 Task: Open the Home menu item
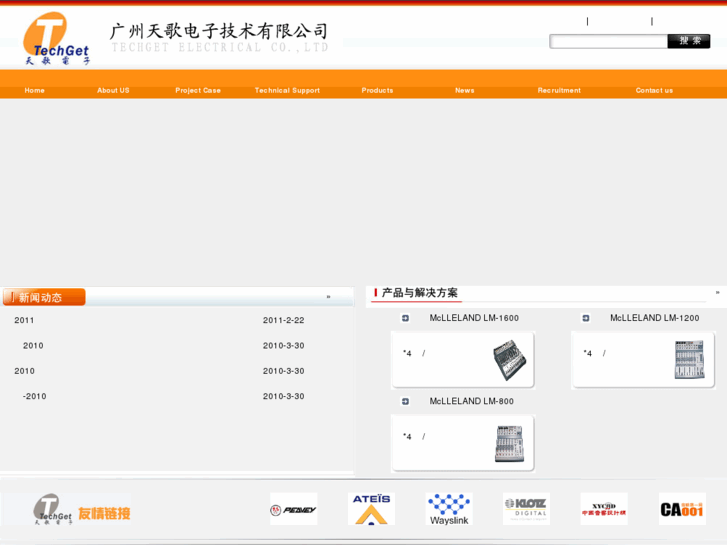[35, 90]
